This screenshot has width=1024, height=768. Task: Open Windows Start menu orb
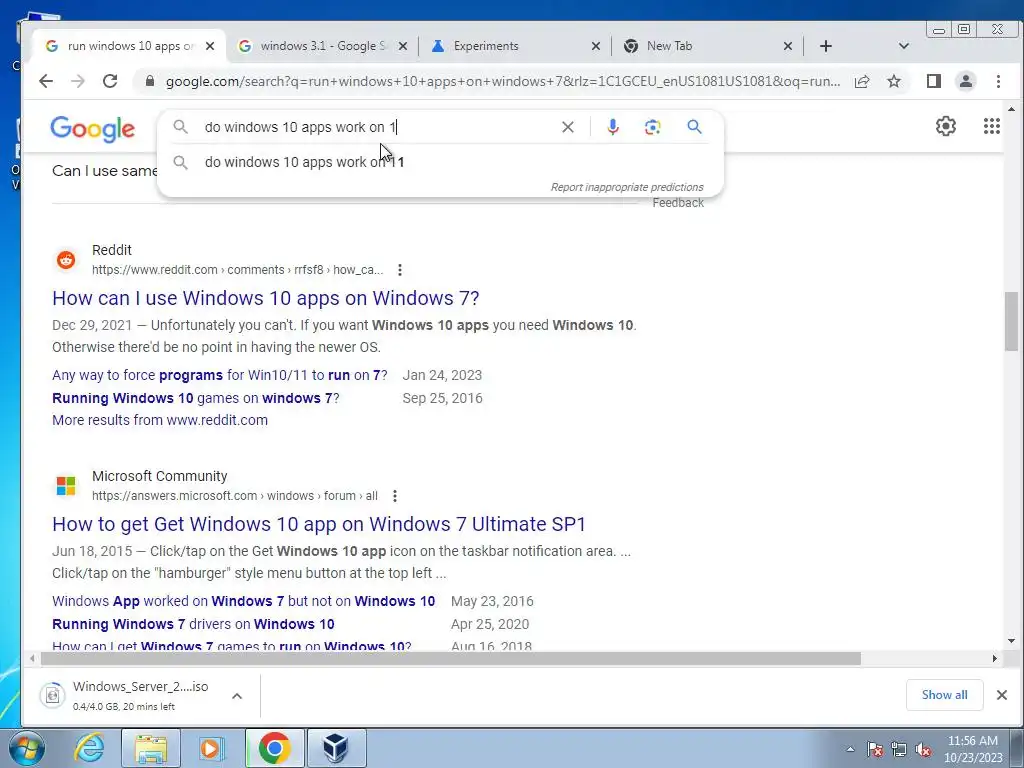tap(27, 748)
